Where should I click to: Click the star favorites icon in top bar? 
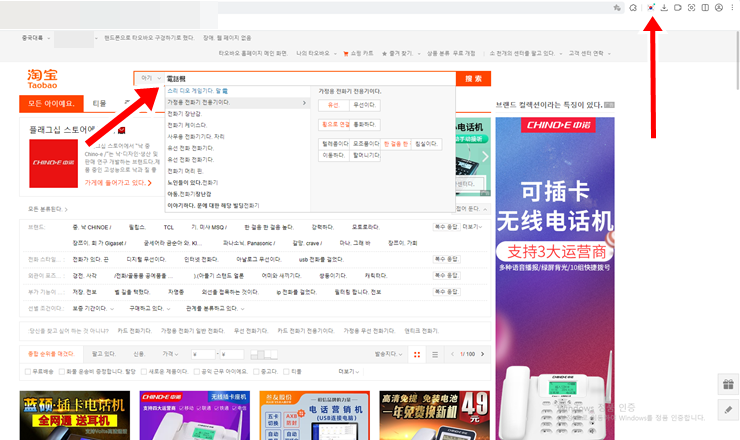click(x=384, y=54)
